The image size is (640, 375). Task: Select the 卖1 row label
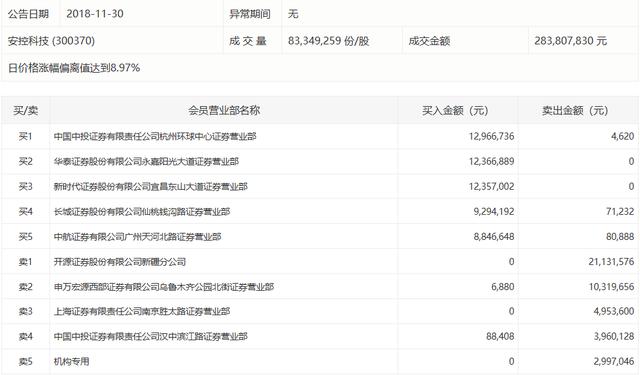coord(25,262)
